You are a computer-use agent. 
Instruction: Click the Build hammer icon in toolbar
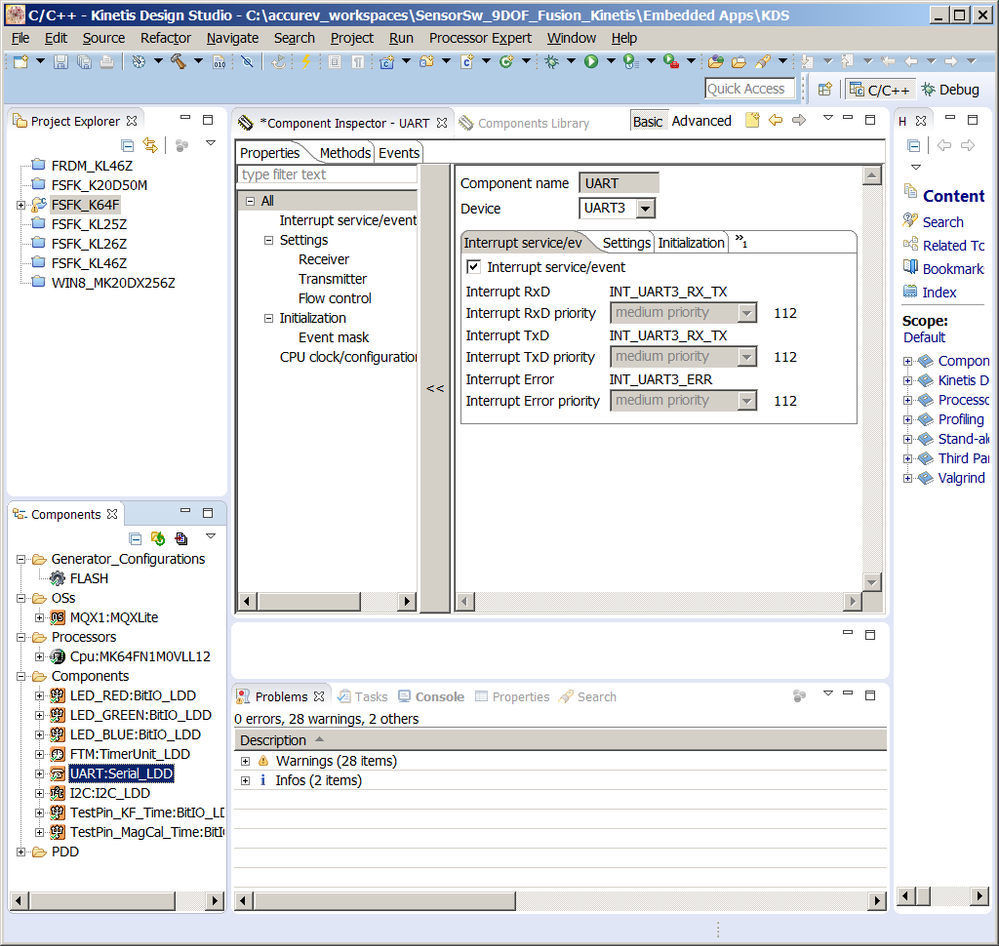point(178,62)
